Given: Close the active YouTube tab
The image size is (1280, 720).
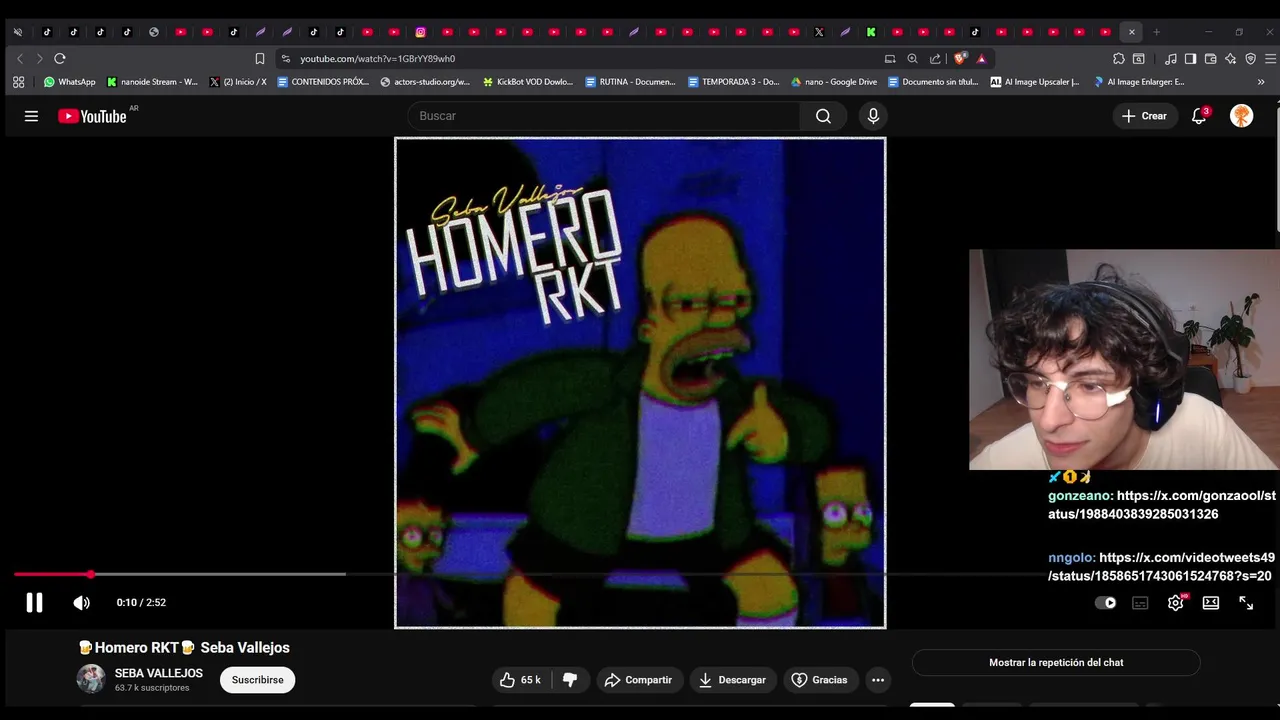Looking at the screenshot, I should (x=1131, y=32).
